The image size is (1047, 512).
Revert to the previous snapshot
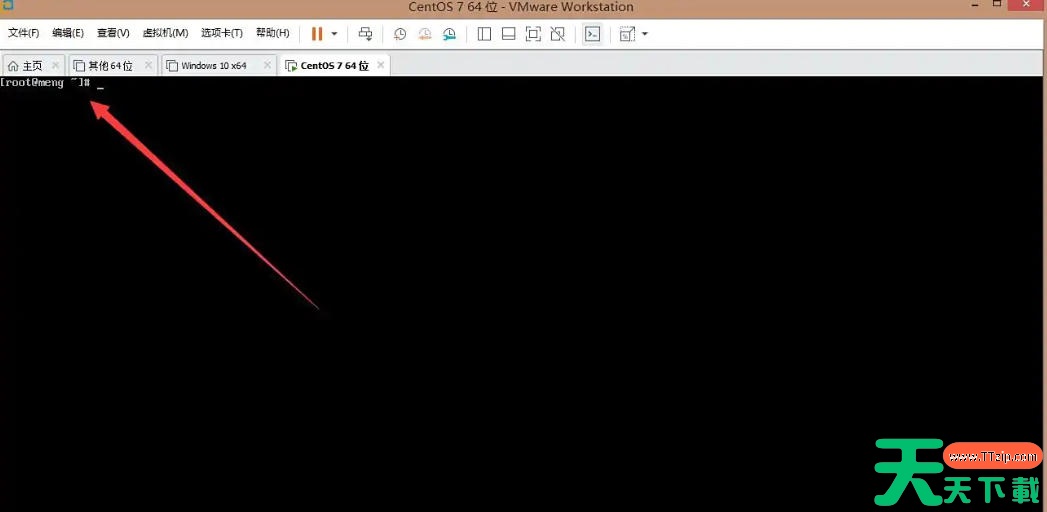[425, 34]
